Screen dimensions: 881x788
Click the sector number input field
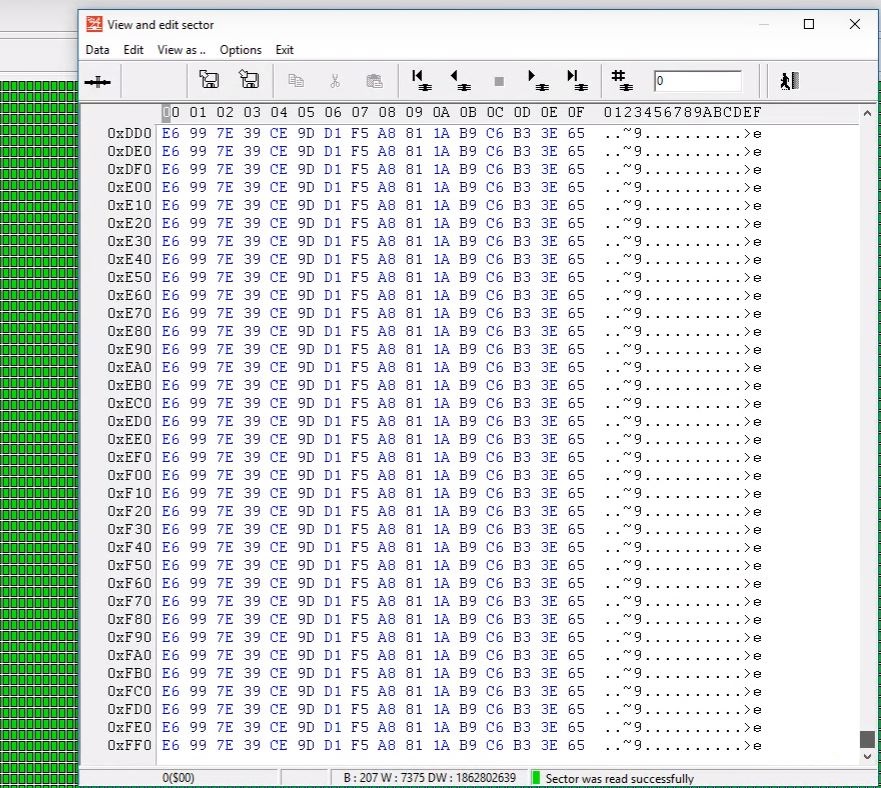[x=697, y=81]
